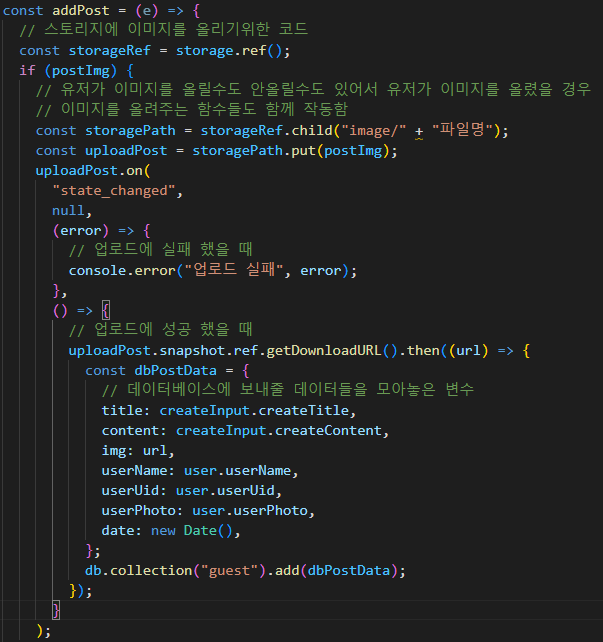Click storagePath.put(postImg) call
603x642 pixels.
click(290, 151)
